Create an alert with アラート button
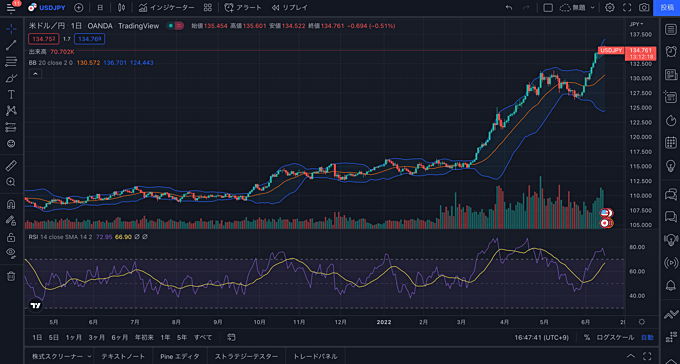The width and height of the screenshot is (680, 364). coord(243,7)
